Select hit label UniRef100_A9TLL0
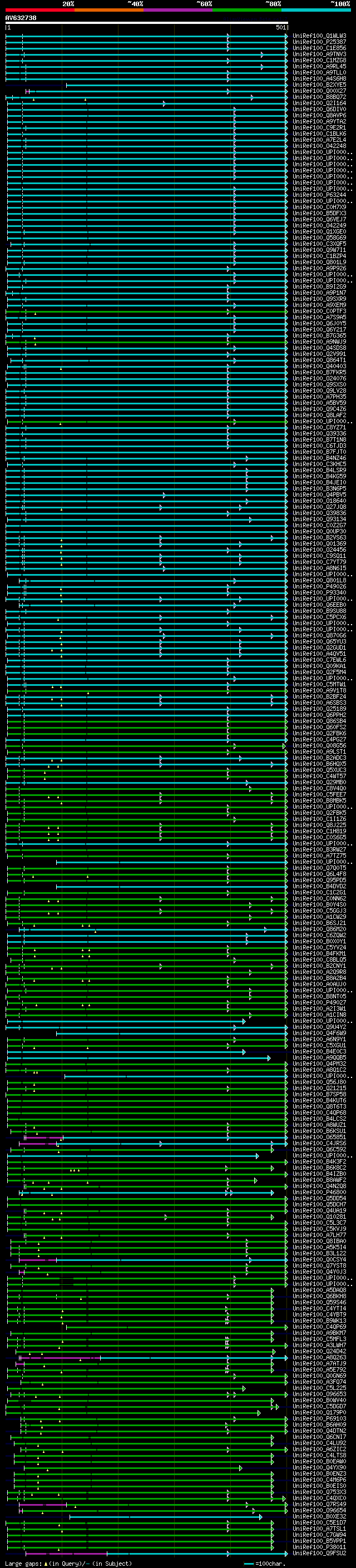The height and width of the screenshot is (1568, 356). 319,72
